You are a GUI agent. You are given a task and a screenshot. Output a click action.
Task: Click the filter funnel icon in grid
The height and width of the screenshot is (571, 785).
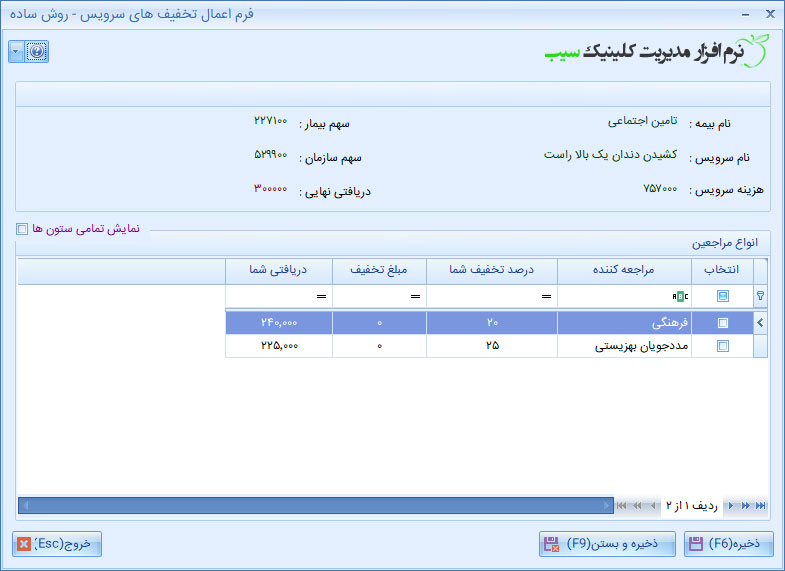[x=760, y=296]
